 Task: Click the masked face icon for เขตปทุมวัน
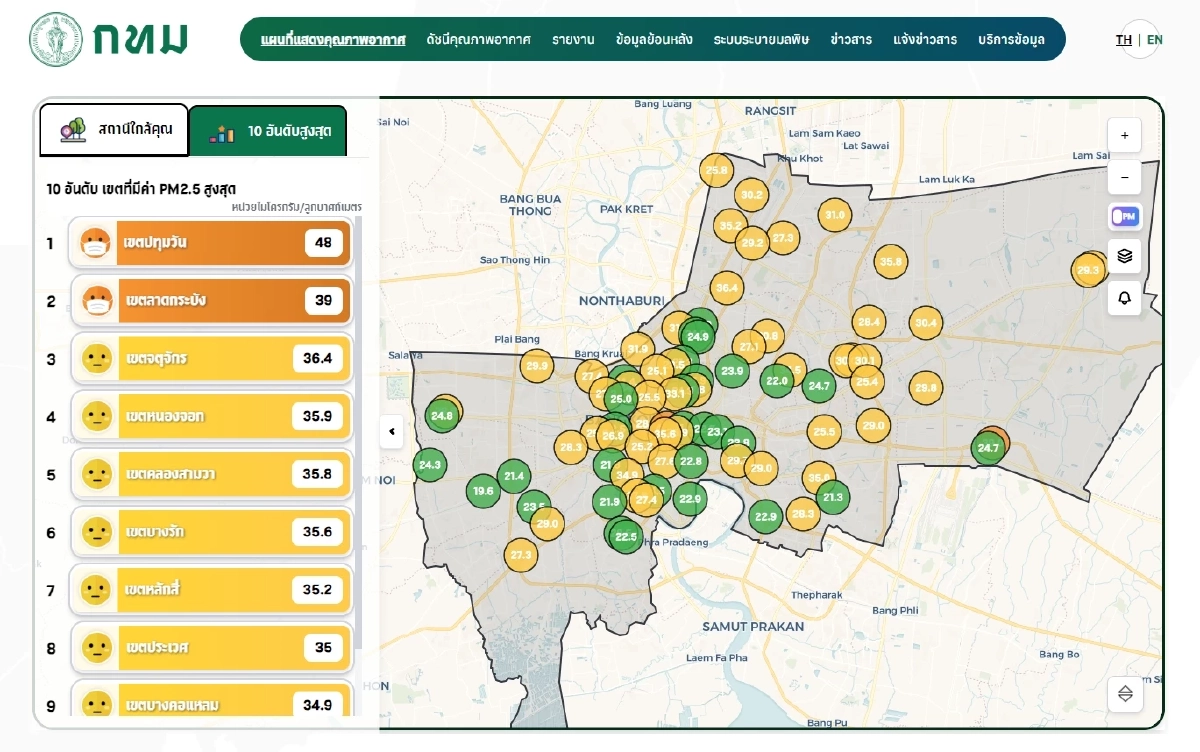click(95, 243)
